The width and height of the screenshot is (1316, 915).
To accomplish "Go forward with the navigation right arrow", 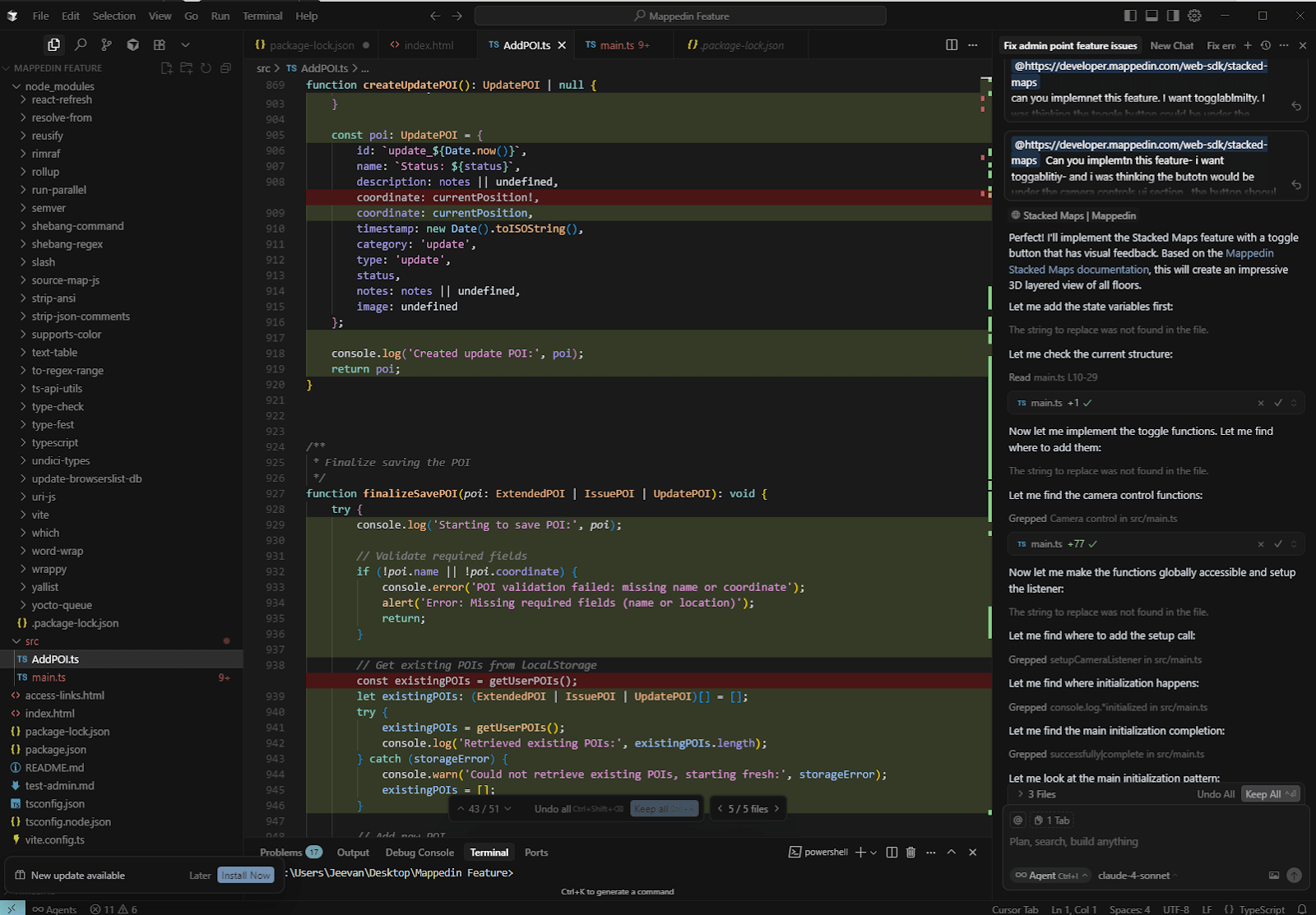I will click(x=457, y=16).
